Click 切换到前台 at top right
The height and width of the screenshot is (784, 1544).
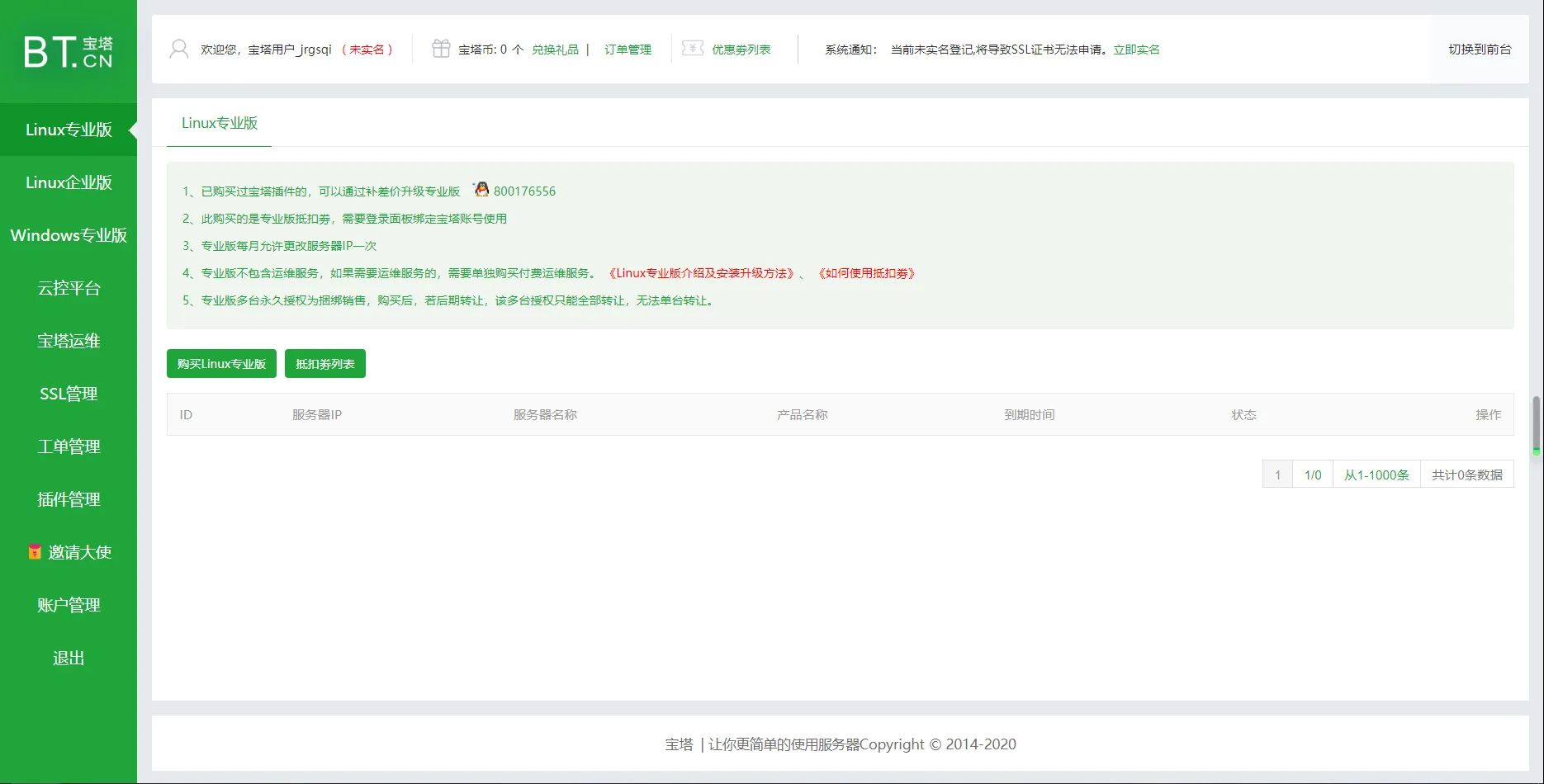click(x=1479, y=49)
